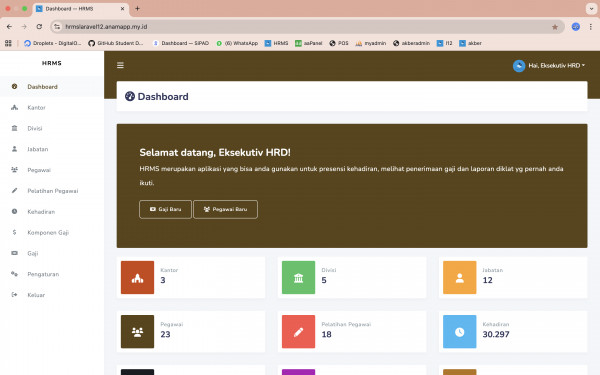Click the Keluar sign-out icon in sidebar
Image resolution: width=600 pixels, height=375 pixels.
[15, 295]
